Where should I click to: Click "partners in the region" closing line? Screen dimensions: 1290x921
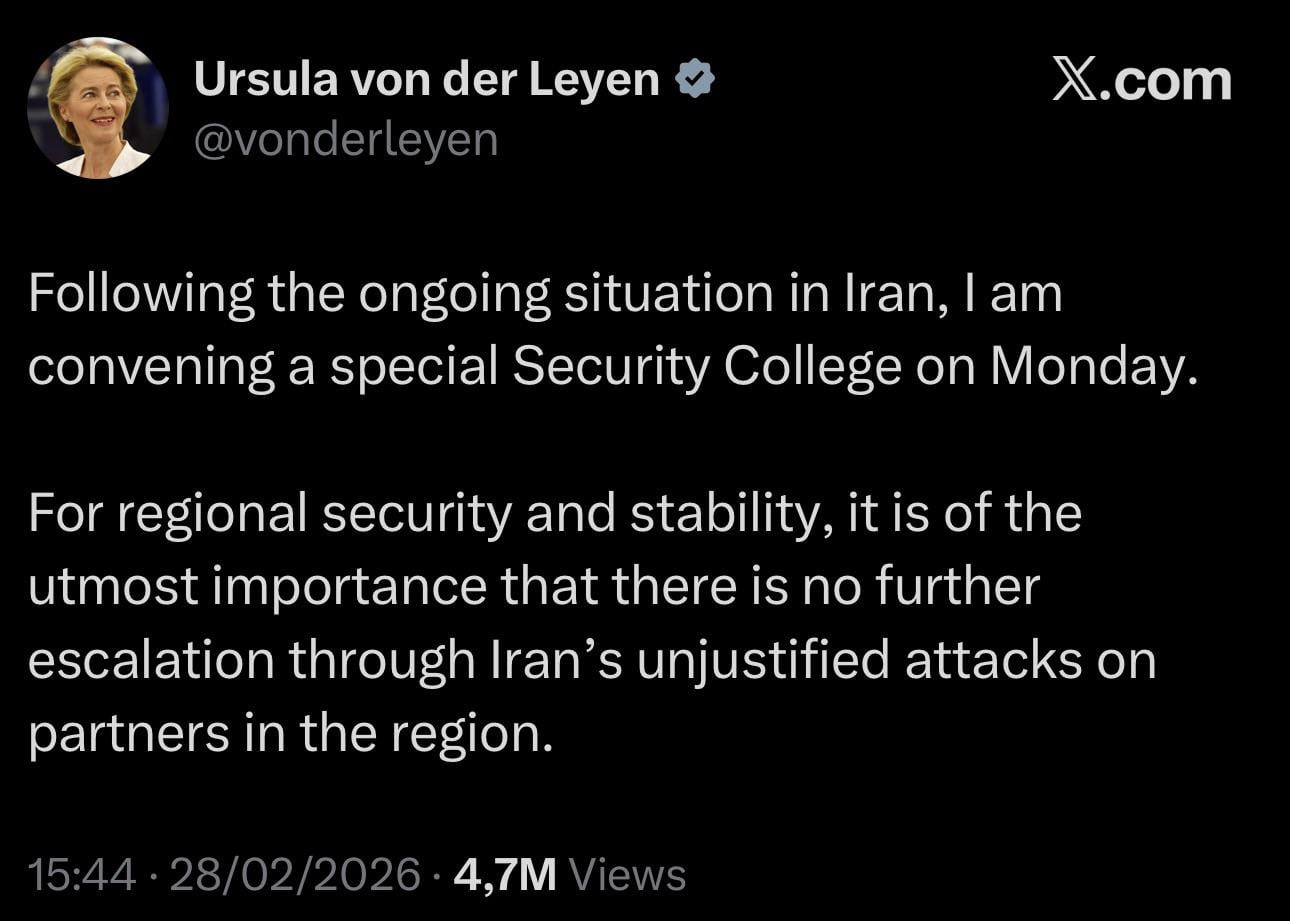(290, 733)
